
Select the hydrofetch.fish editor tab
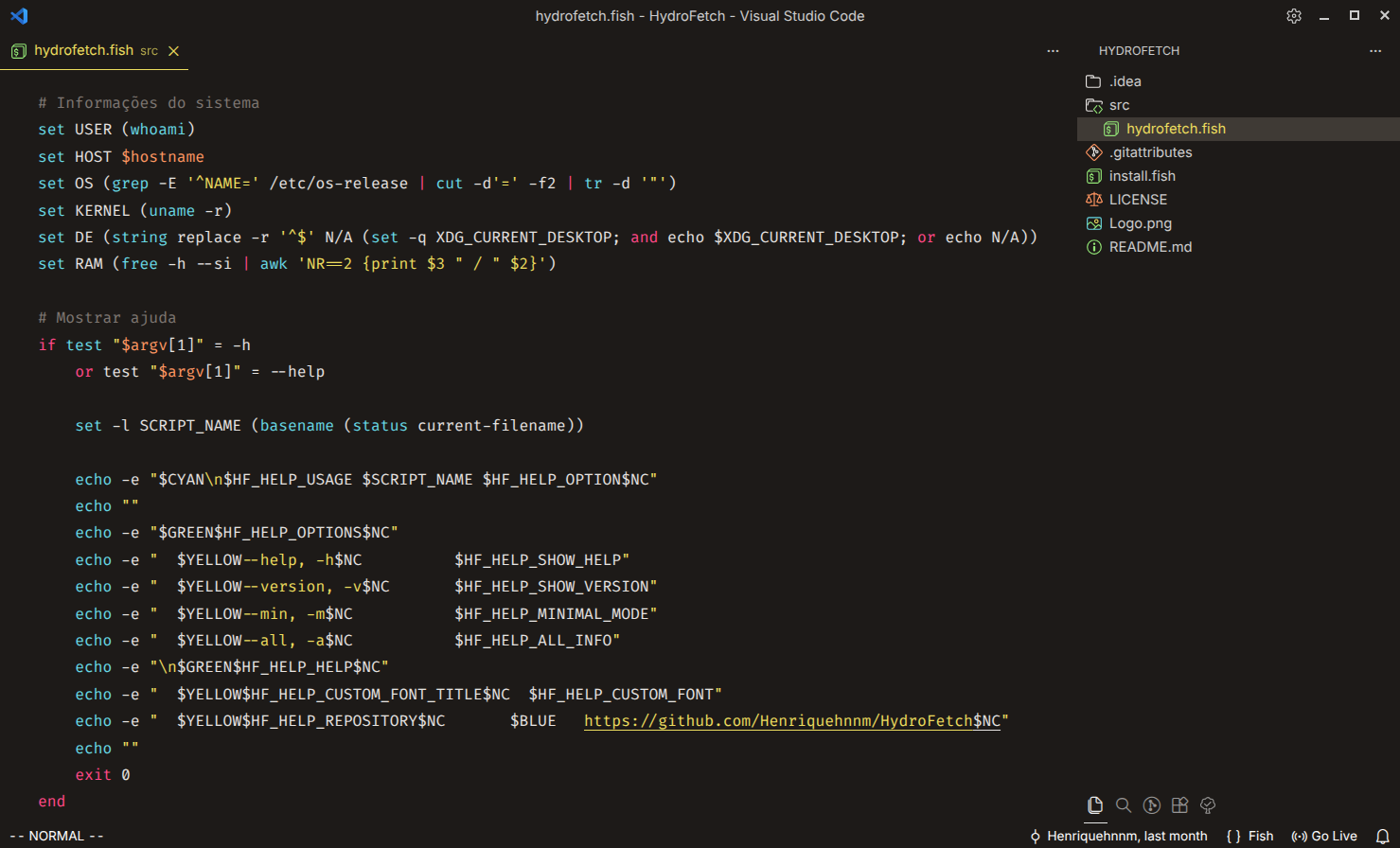click(x=95, y=50)
